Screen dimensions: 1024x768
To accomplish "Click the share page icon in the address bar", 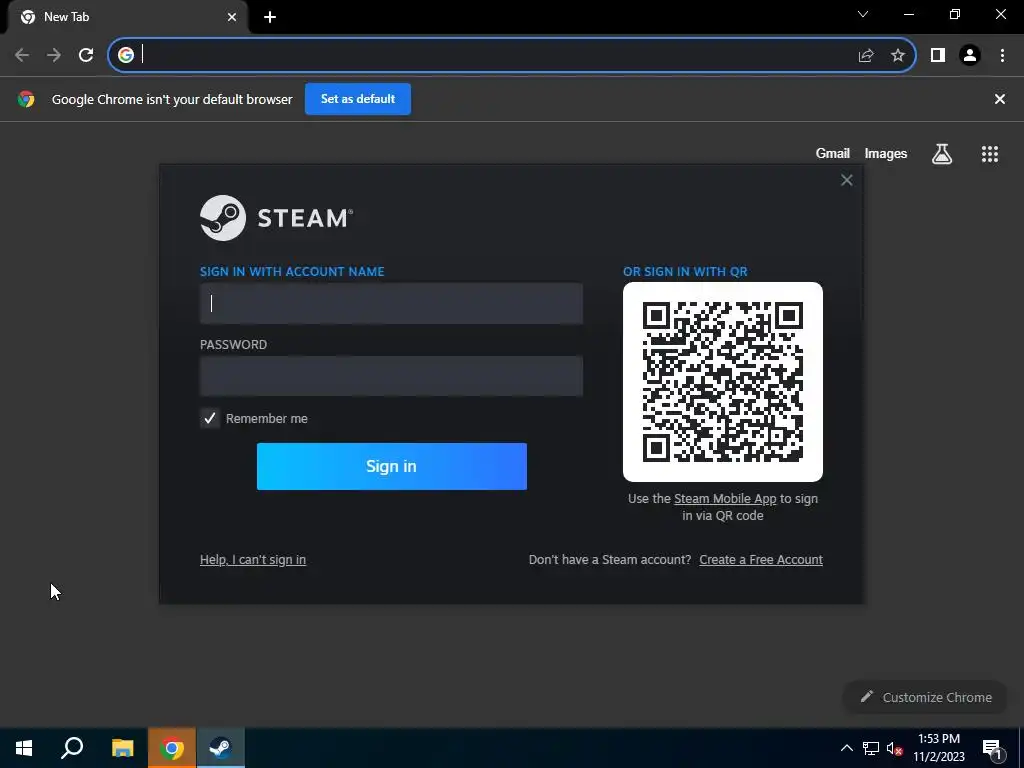I will pyautogui.click(x=866, y=56).
